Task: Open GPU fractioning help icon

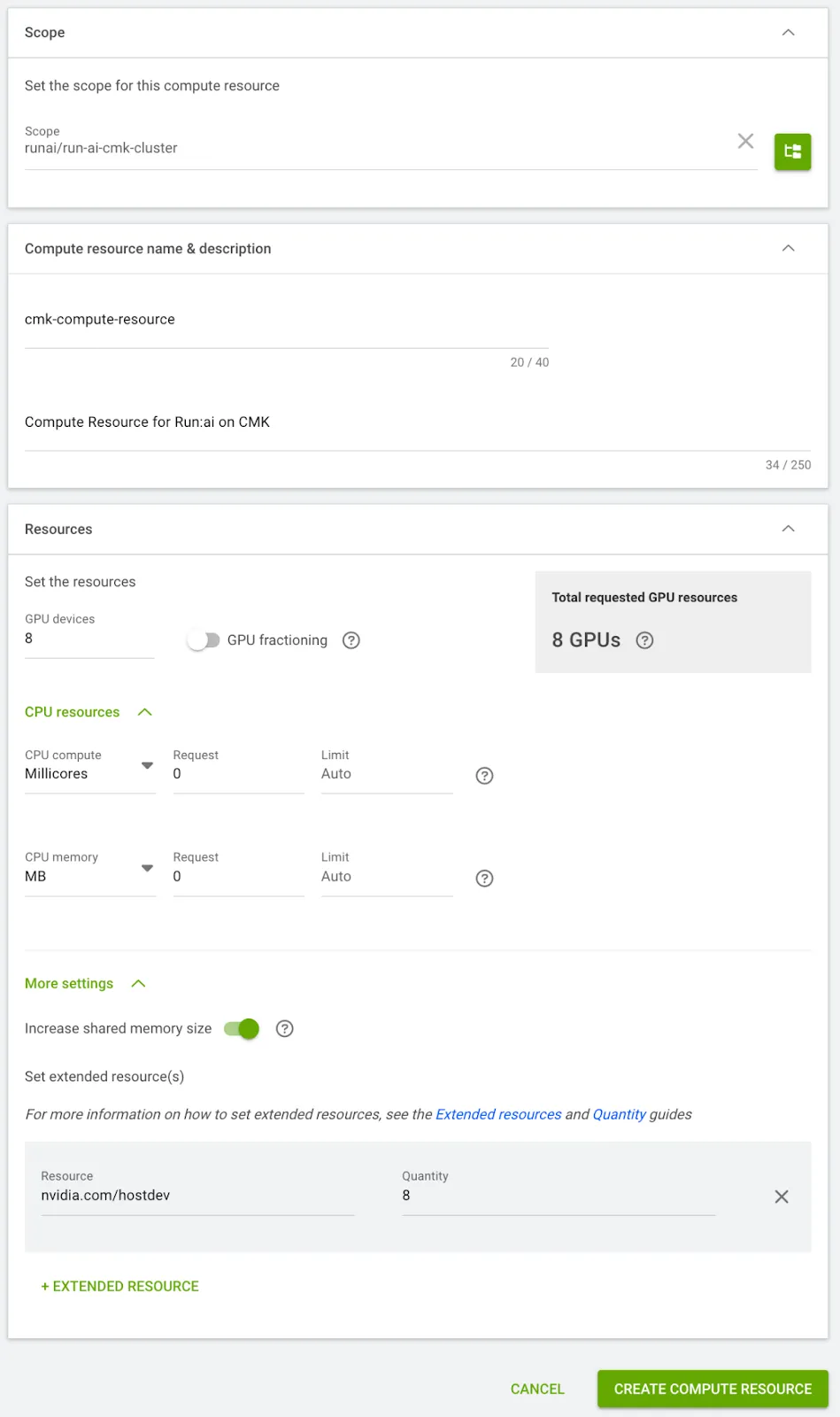Action: [x=351, y=640]
